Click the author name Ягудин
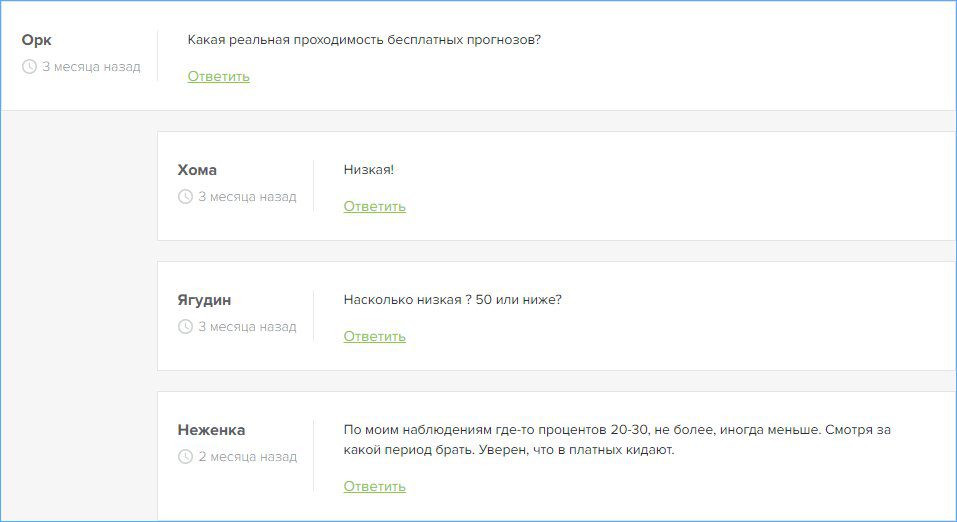Screen dimensions: 957x522 pos(205,300)
